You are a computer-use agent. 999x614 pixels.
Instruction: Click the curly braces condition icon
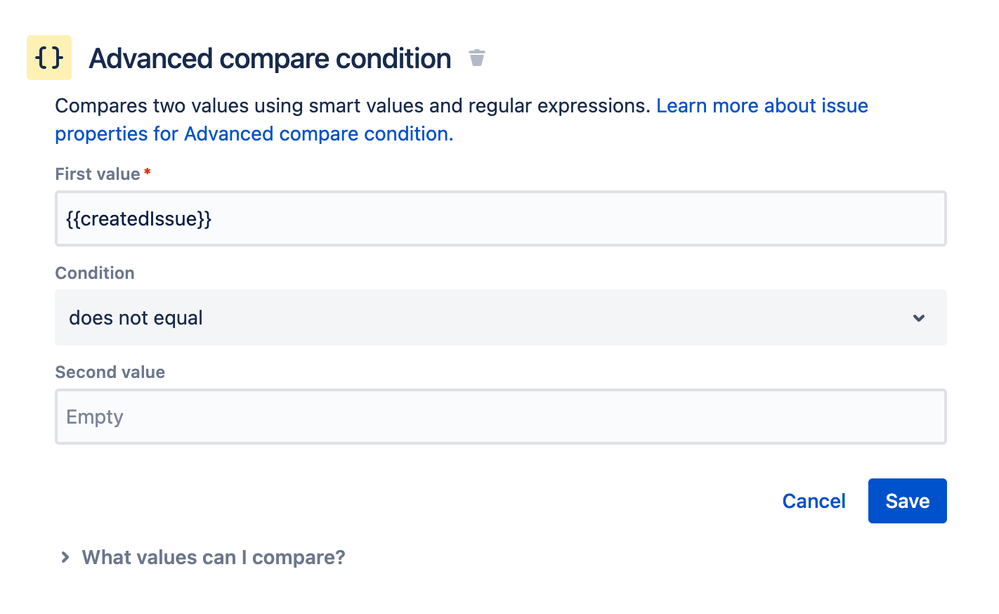49,59
